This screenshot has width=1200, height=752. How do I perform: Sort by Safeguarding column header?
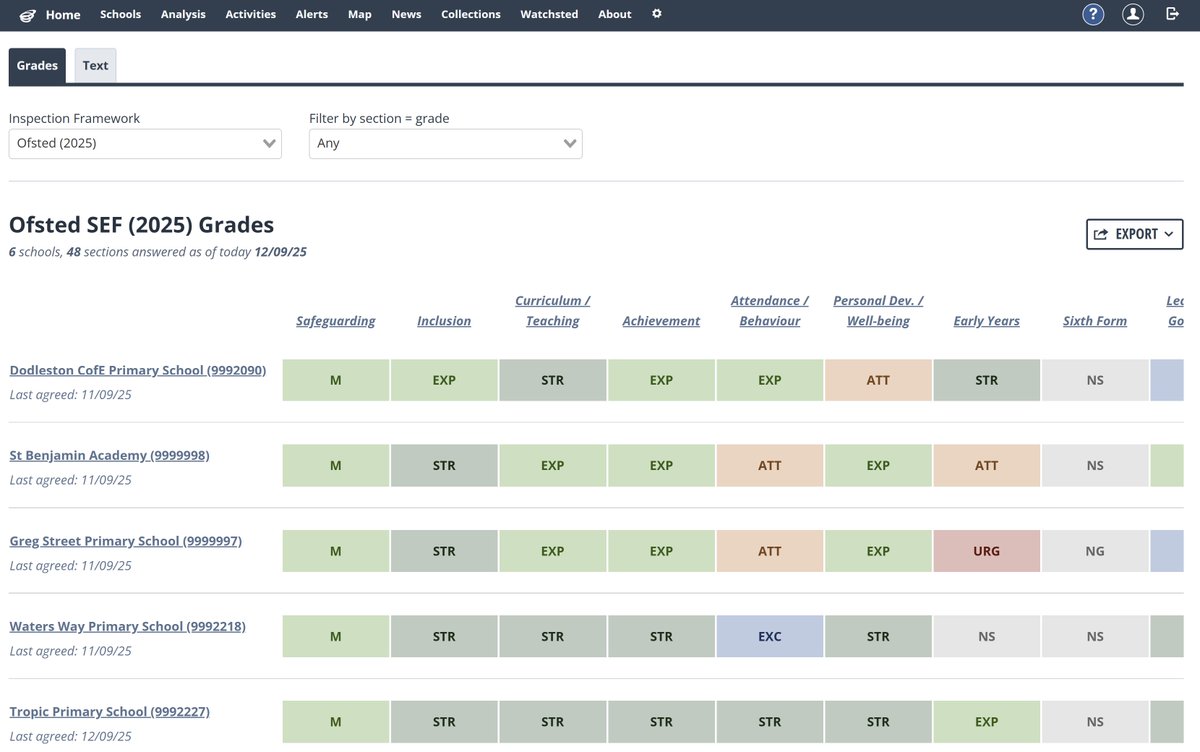tap(336, 321)
